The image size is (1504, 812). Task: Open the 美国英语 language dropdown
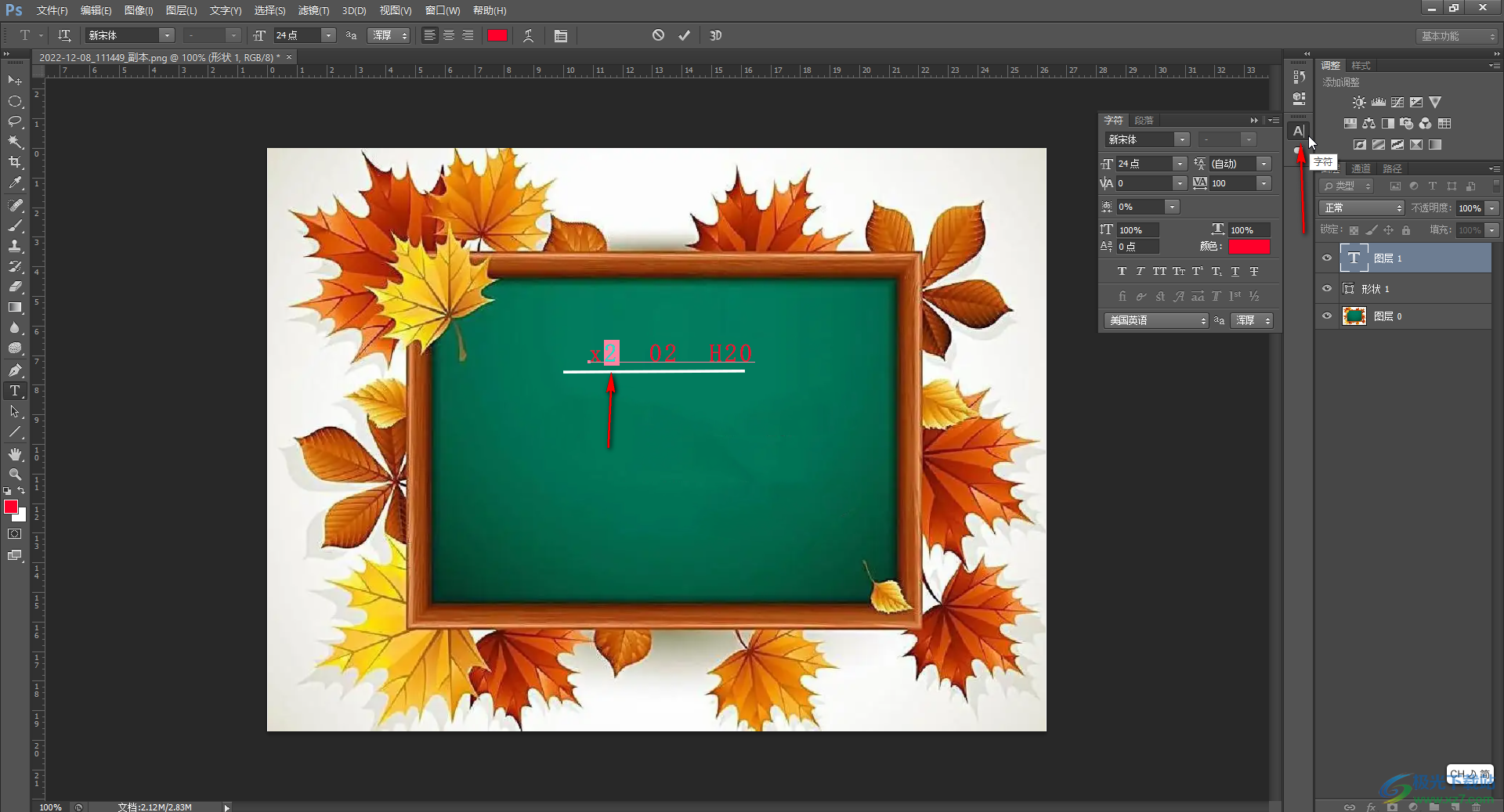click(x=1156, y=320)
